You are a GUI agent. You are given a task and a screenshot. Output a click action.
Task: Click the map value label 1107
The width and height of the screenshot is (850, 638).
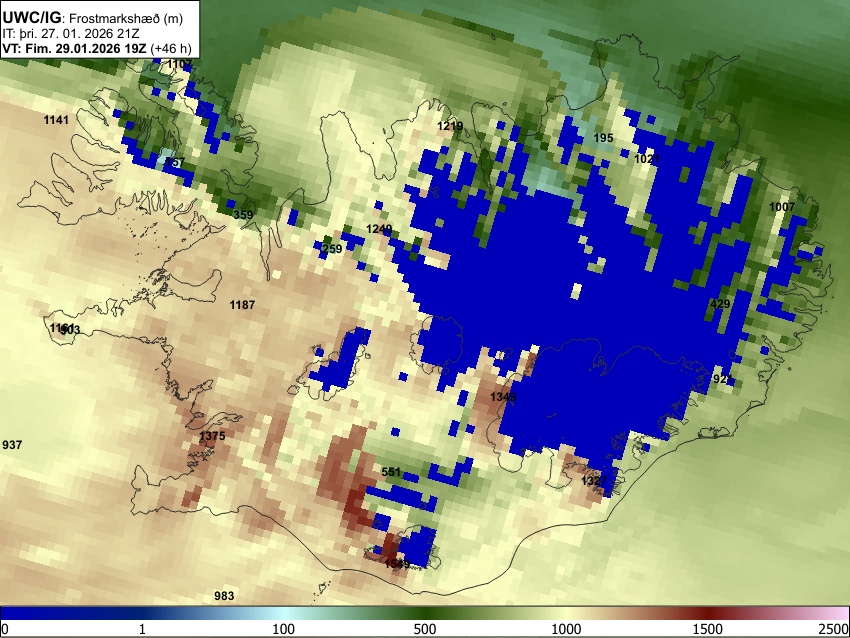pos(180,65)
